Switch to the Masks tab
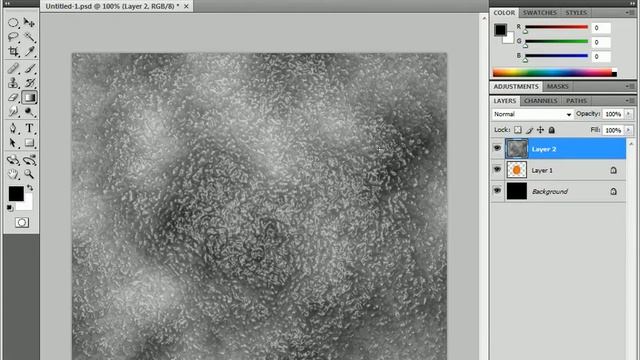Screen dimensions: 640x360 (558, 87)
